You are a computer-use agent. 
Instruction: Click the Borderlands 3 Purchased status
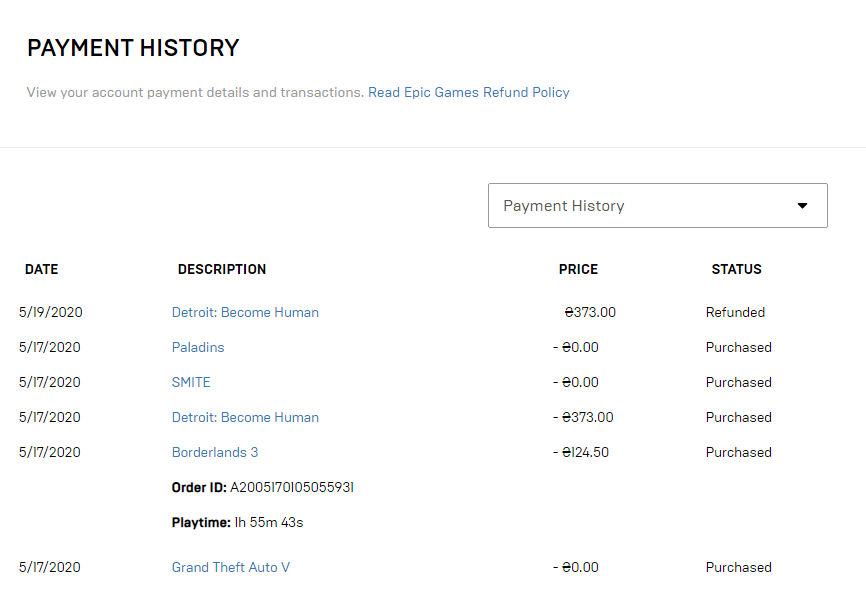[738, 452]
